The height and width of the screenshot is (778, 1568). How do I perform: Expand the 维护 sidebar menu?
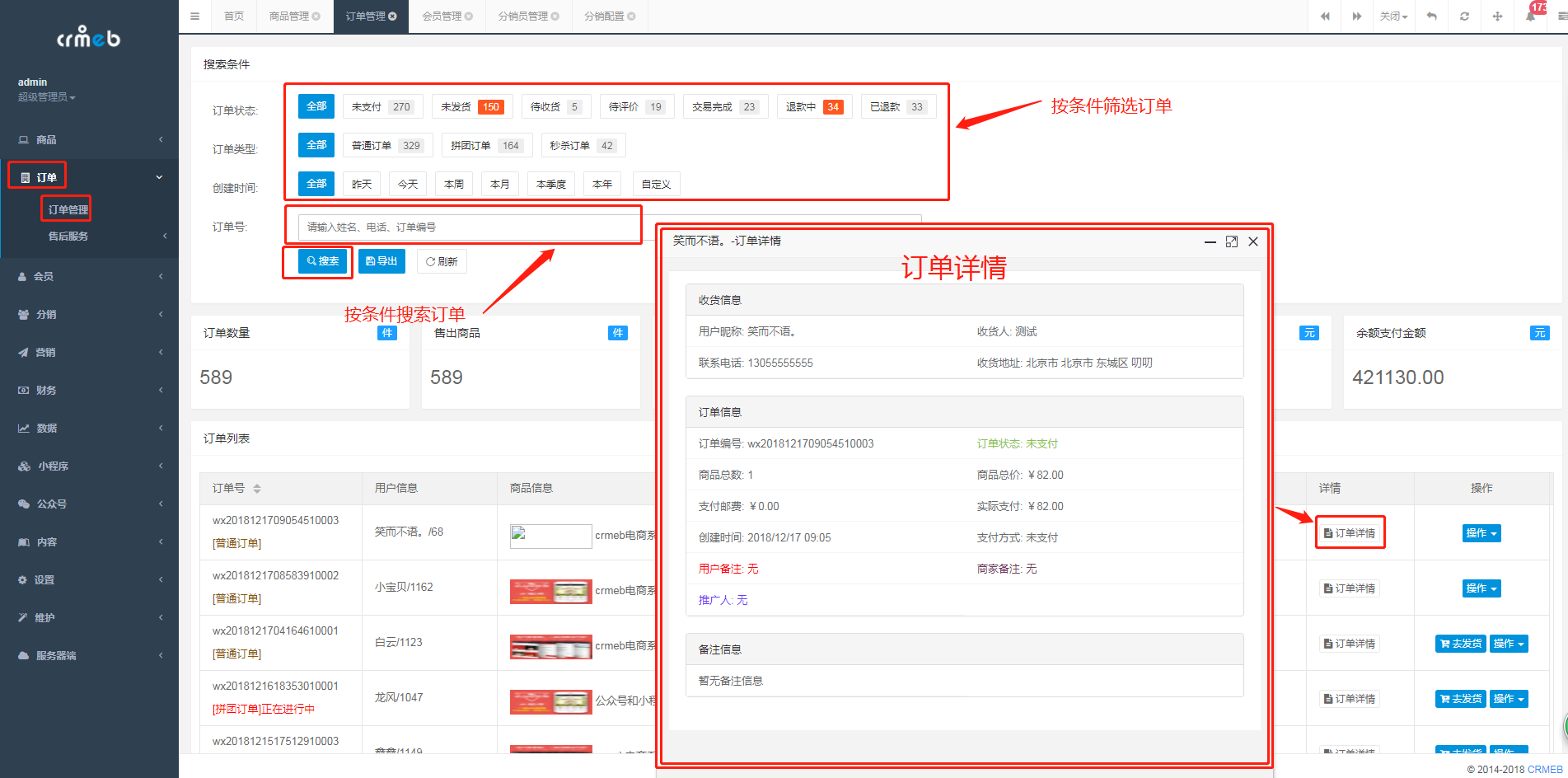point(89,618)
